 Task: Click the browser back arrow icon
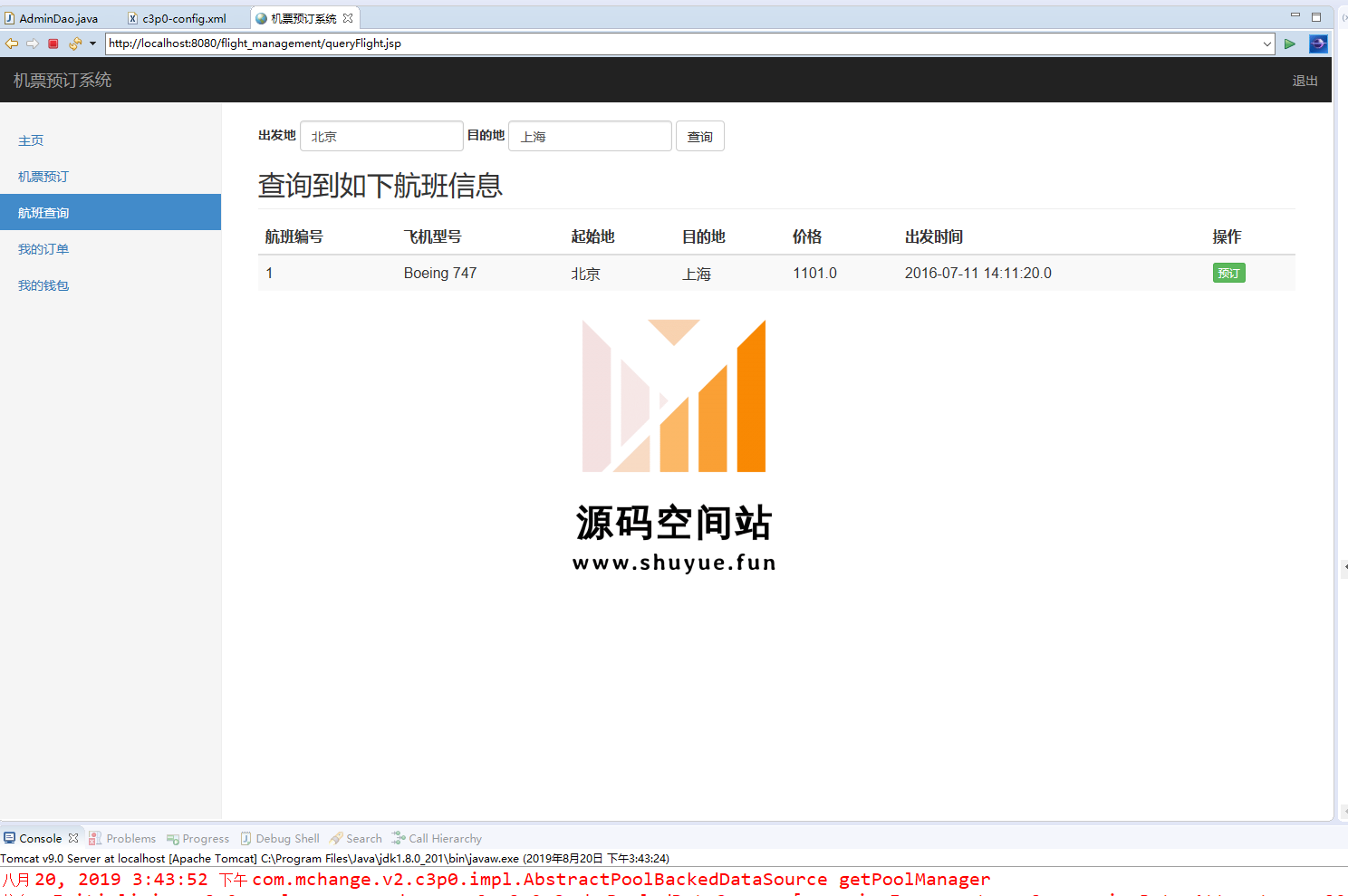pos(12,43)
